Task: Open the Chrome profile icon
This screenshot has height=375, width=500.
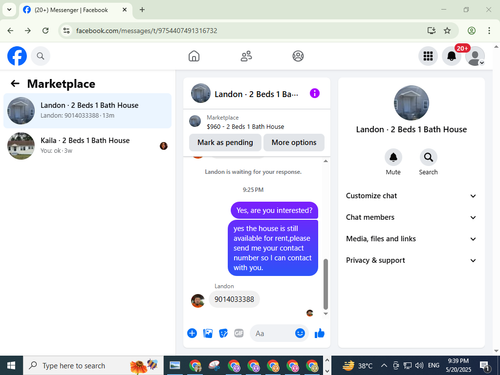Action: [x=471, y=31]
